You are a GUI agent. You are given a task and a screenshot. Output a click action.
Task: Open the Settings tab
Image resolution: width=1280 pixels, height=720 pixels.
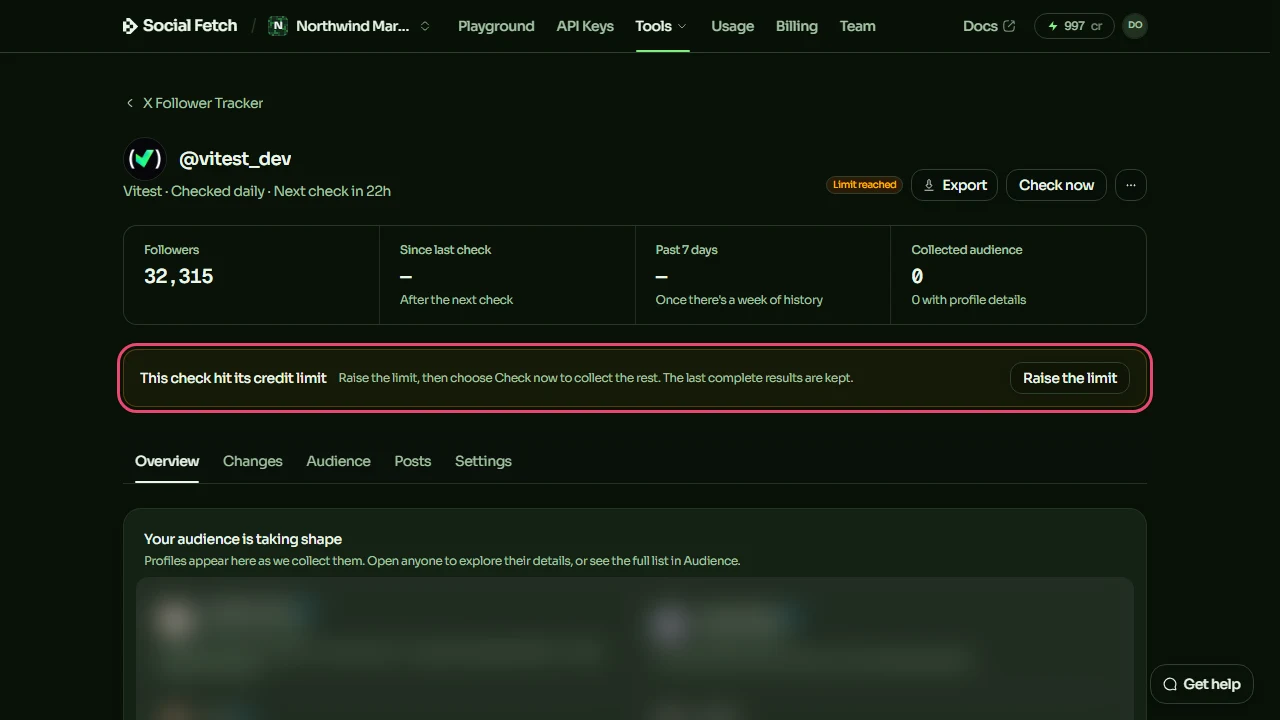(x=483, y=461)
